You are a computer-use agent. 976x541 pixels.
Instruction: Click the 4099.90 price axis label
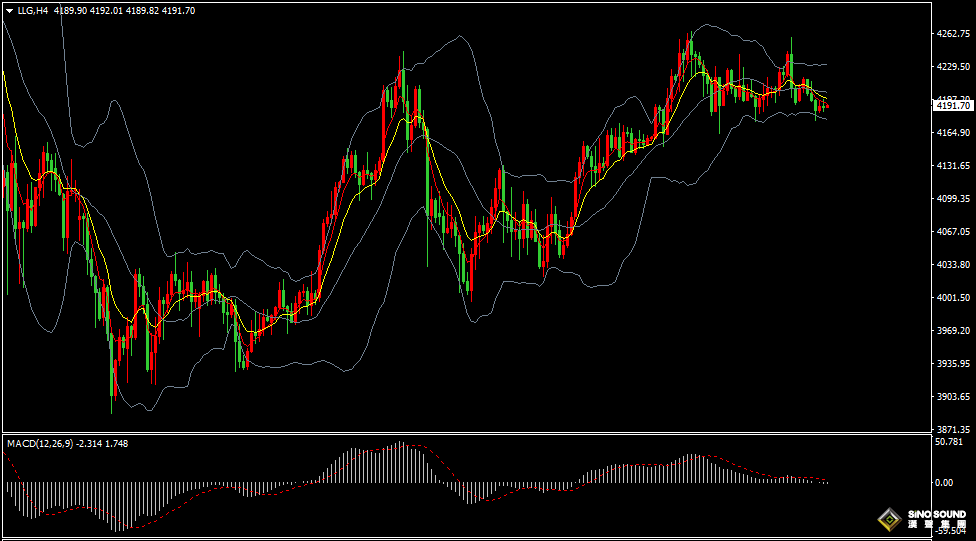[952, 199]
